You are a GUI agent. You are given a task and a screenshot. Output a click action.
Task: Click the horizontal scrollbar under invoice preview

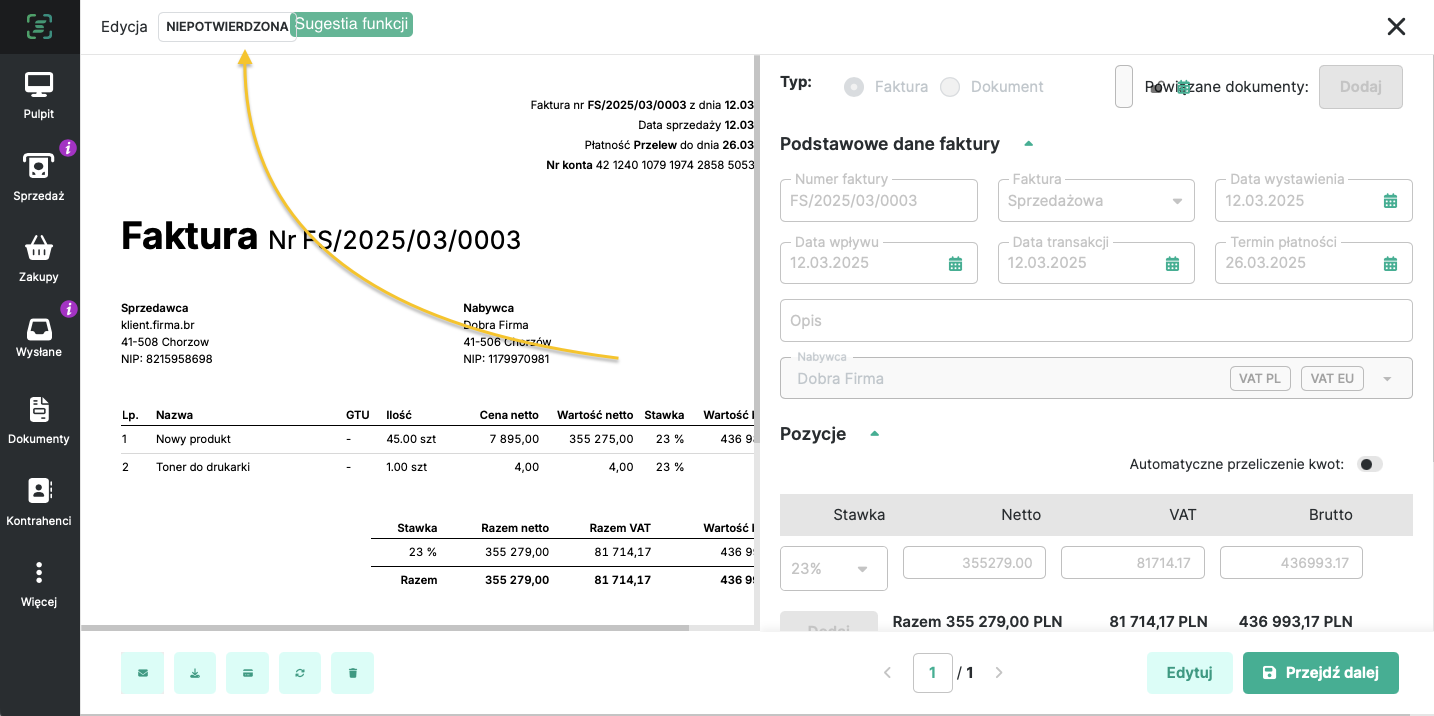385,628
